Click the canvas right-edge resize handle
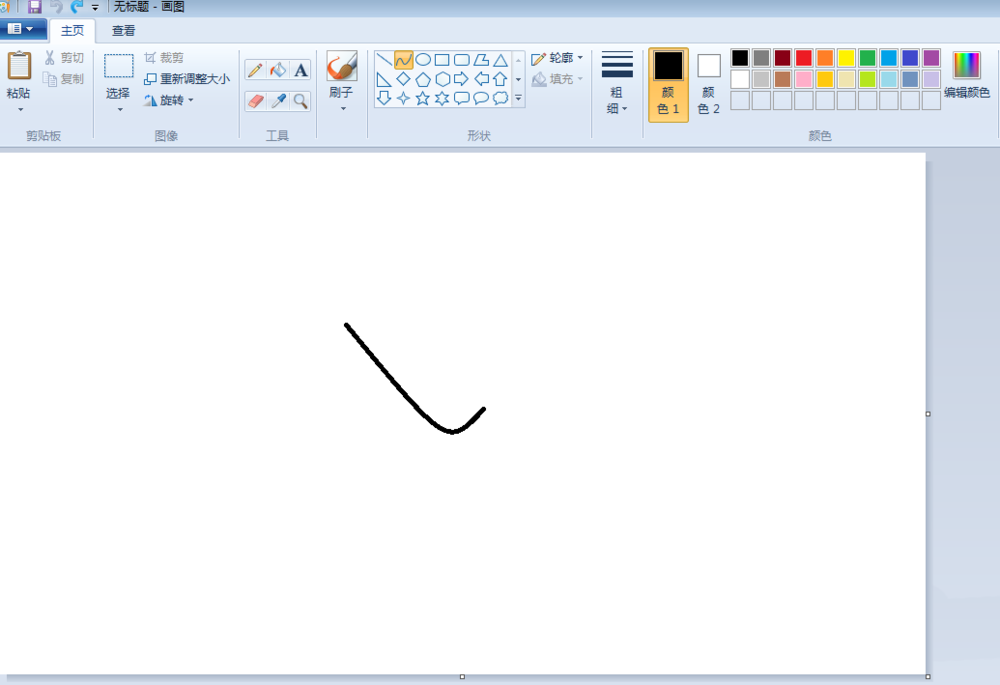 click(928, 414)
